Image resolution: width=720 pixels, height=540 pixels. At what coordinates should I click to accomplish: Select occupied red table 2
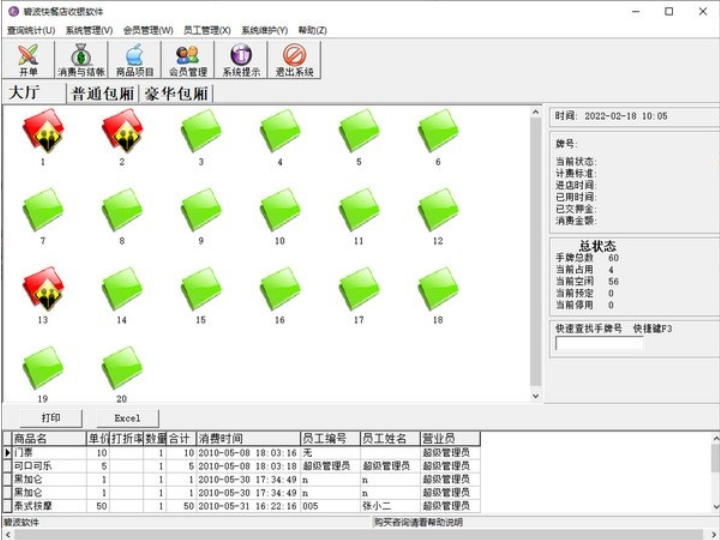(x=122, y=130)
